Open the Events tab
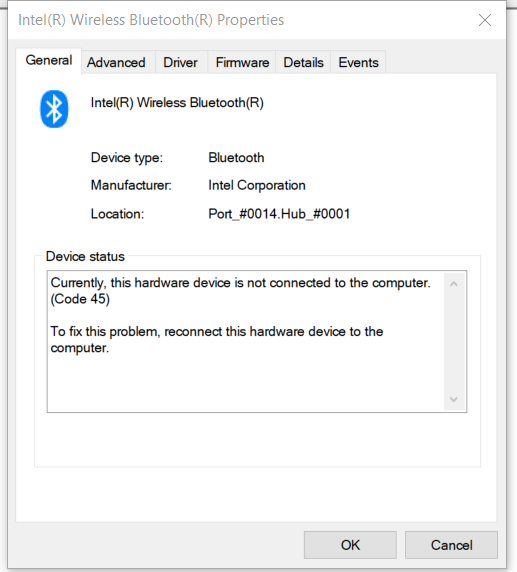This screenshot has width=517, height=572. coord(358,62)
